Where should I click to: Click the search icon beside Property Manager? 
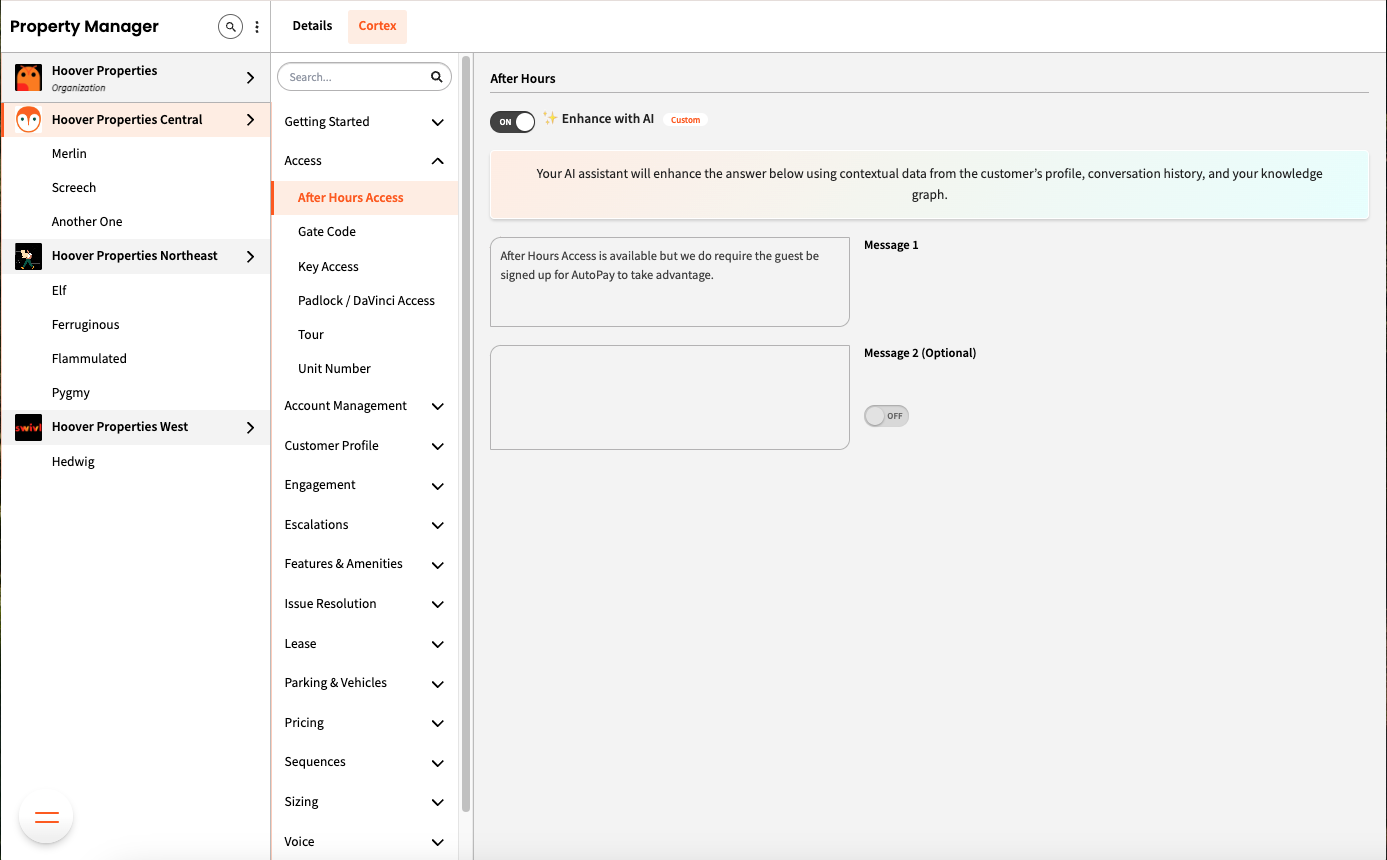click(231, 27)
